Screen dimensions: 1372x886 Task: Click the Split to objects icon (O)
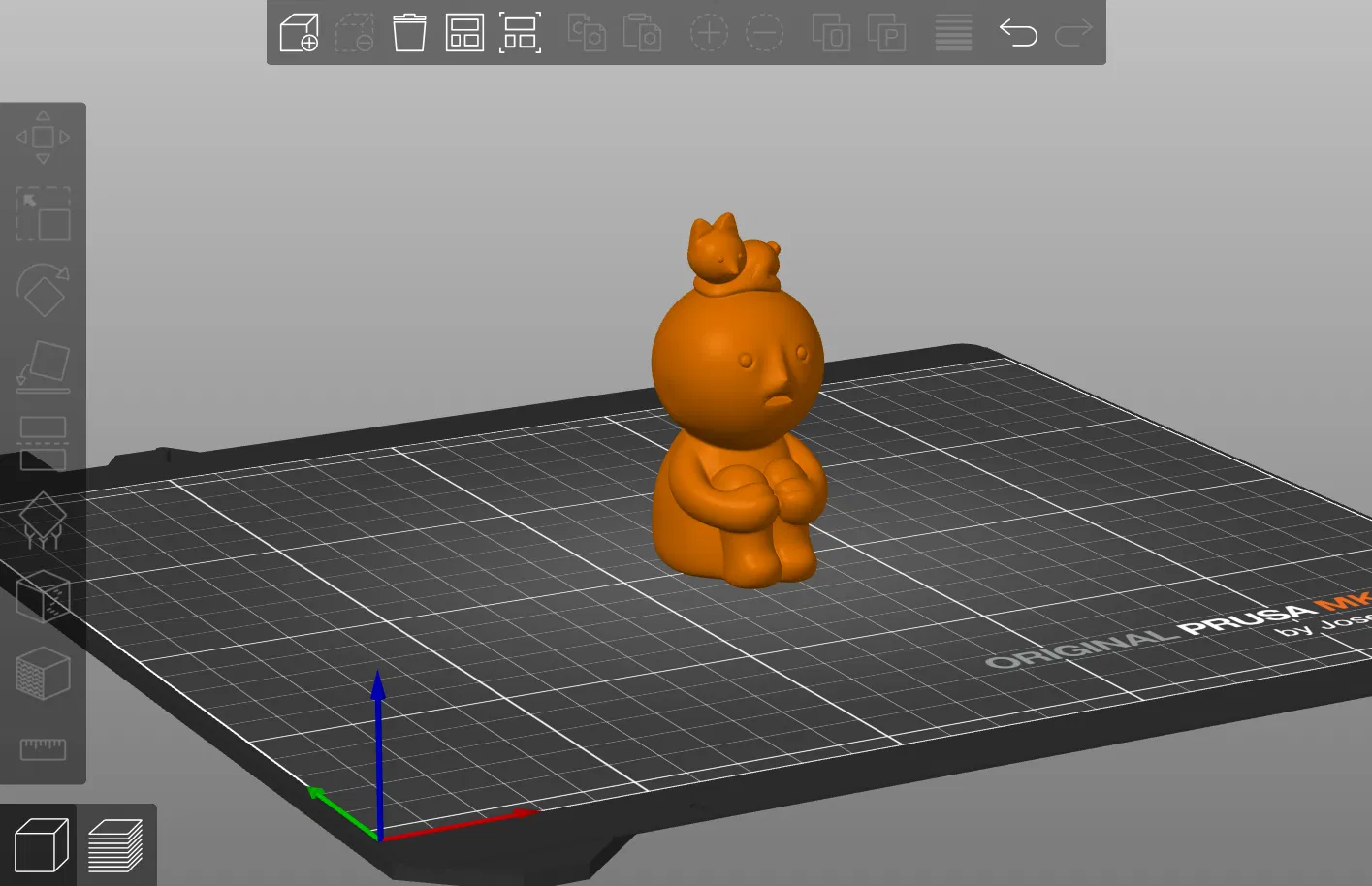pos(831,33)
